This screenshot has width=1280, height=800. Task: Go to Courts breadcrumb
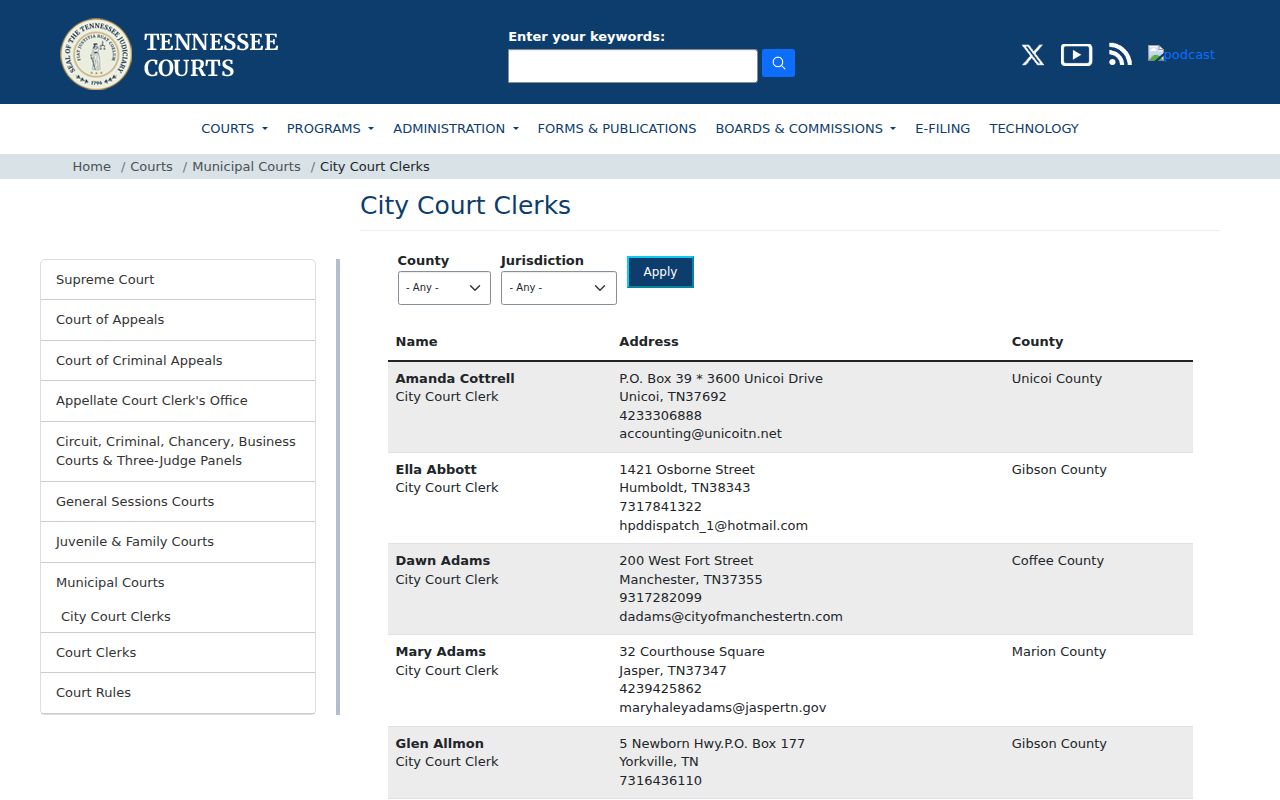pyautogui.click(x=151, y=167)
